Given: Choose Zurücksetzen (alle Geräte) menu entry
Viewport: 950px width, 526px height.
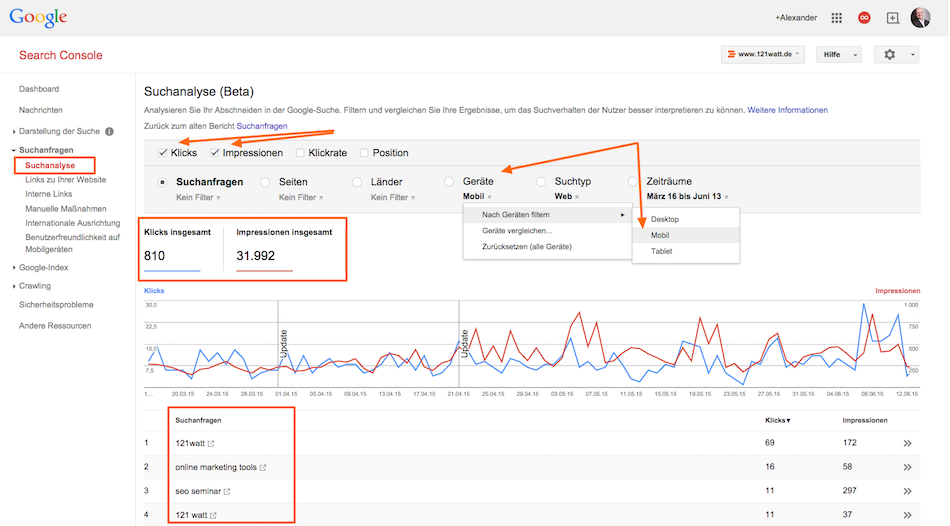Looking at the screenshot, I should [x=547, y=247].
